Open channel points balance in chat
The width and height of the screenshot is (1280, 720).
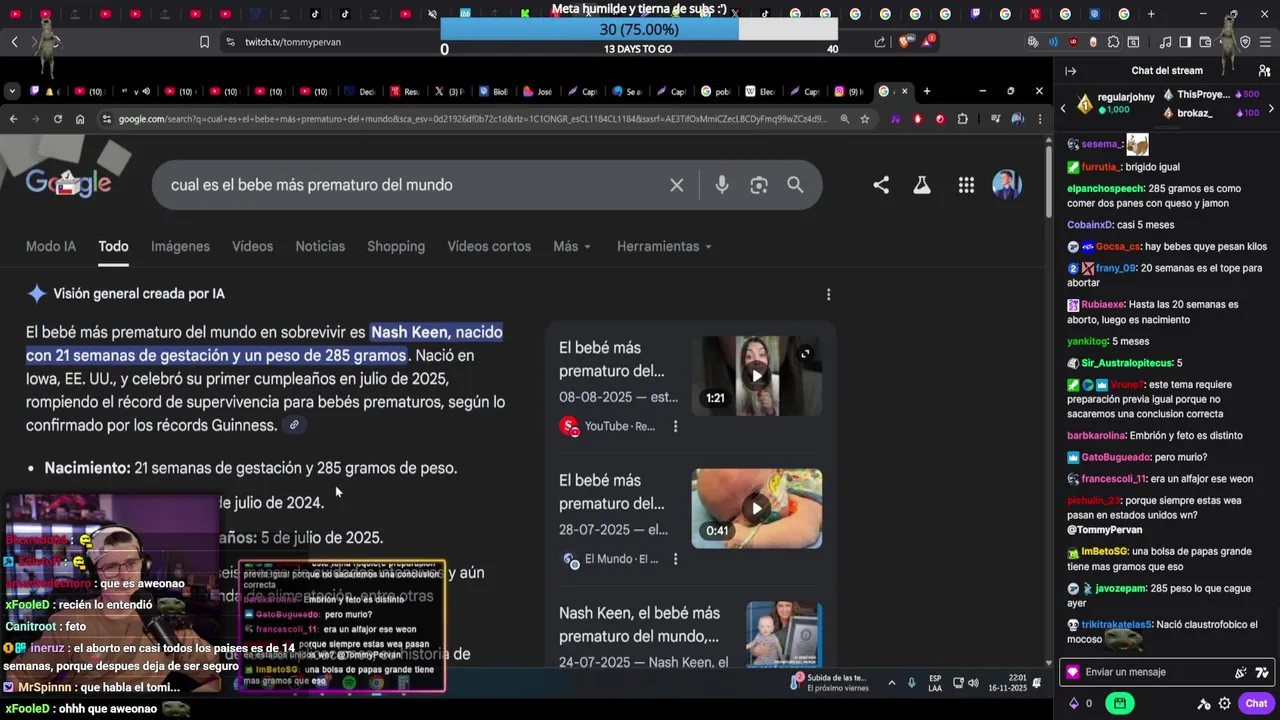coord(1081,704)
